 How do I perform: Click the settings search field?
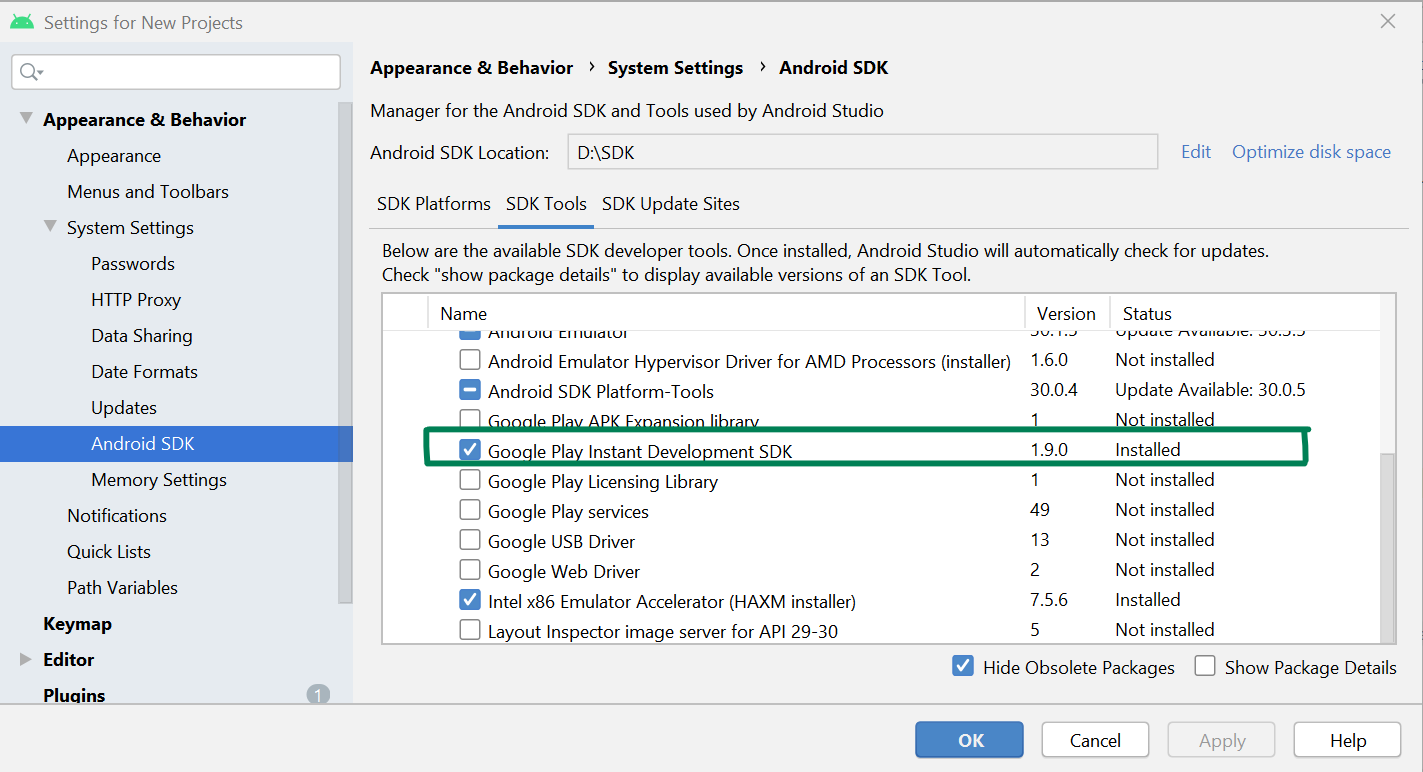(176, 72)
